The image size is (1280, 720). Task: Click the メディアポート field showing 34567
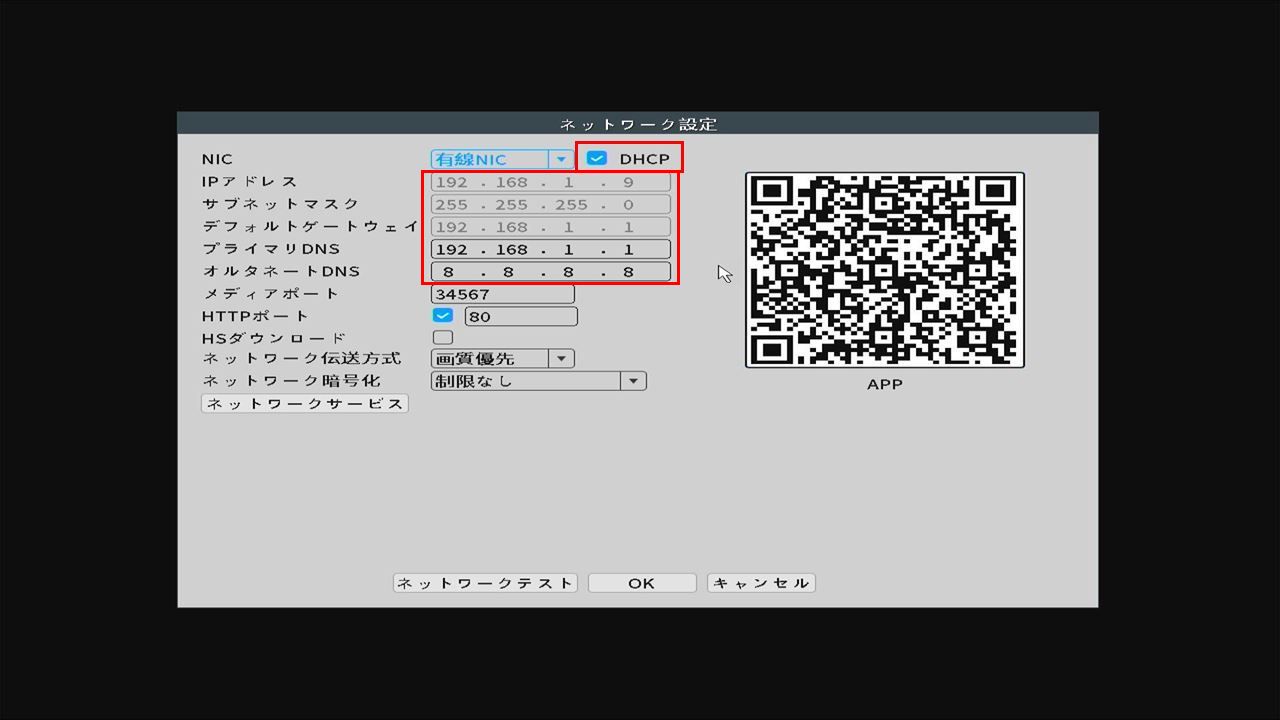point(502,294)
